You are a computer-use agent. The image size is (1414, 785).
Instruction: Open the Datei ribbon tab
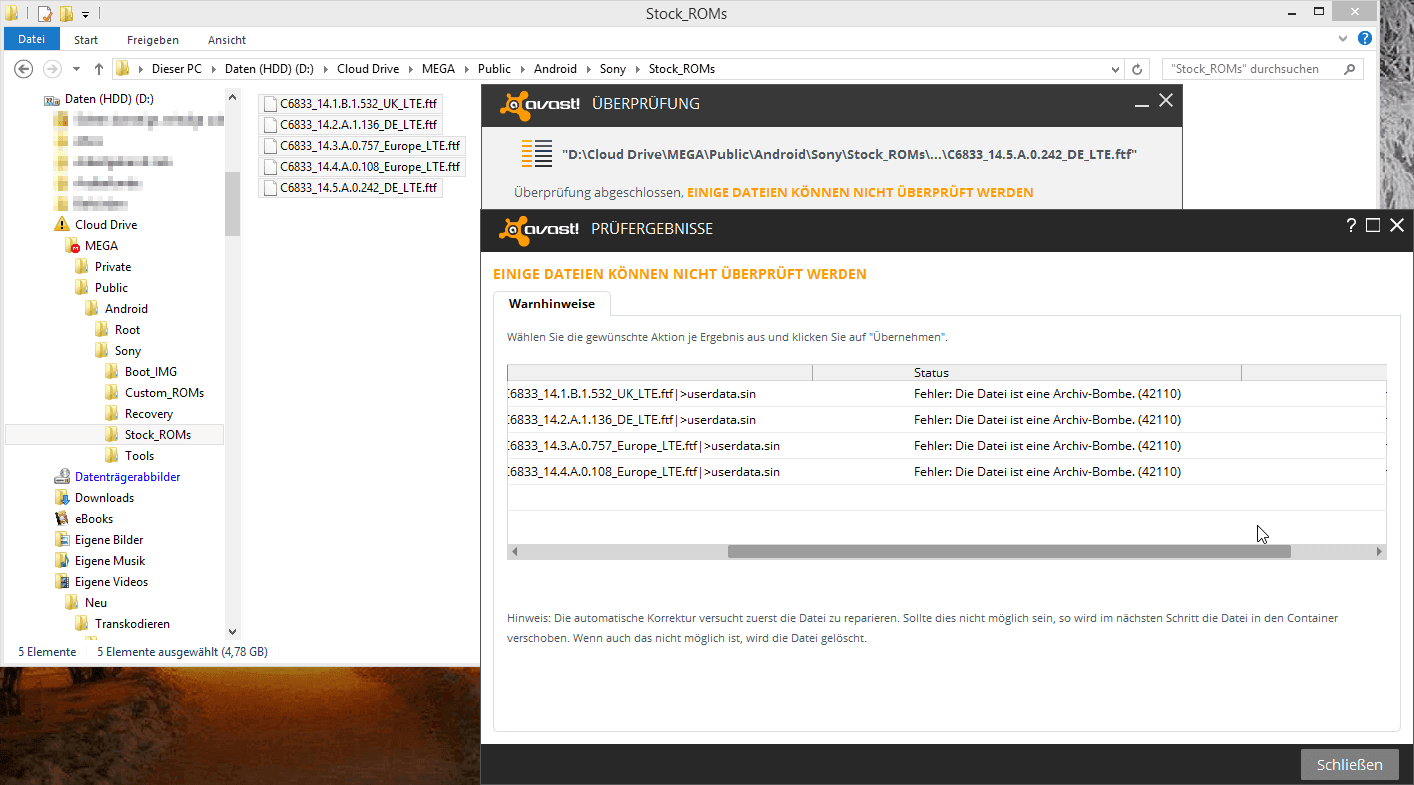pyautogui.click(x=32, y=40)
